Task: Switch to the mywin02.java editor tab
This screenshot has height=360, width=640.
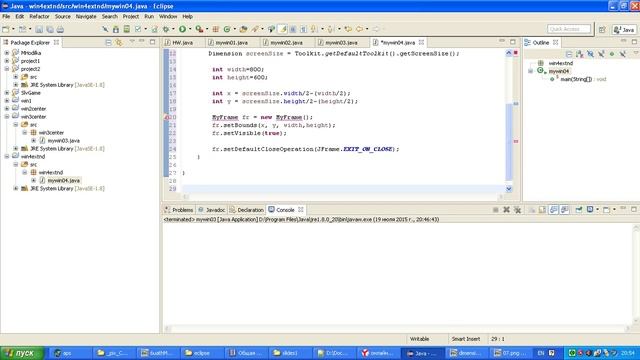Action: pos(287,42)
